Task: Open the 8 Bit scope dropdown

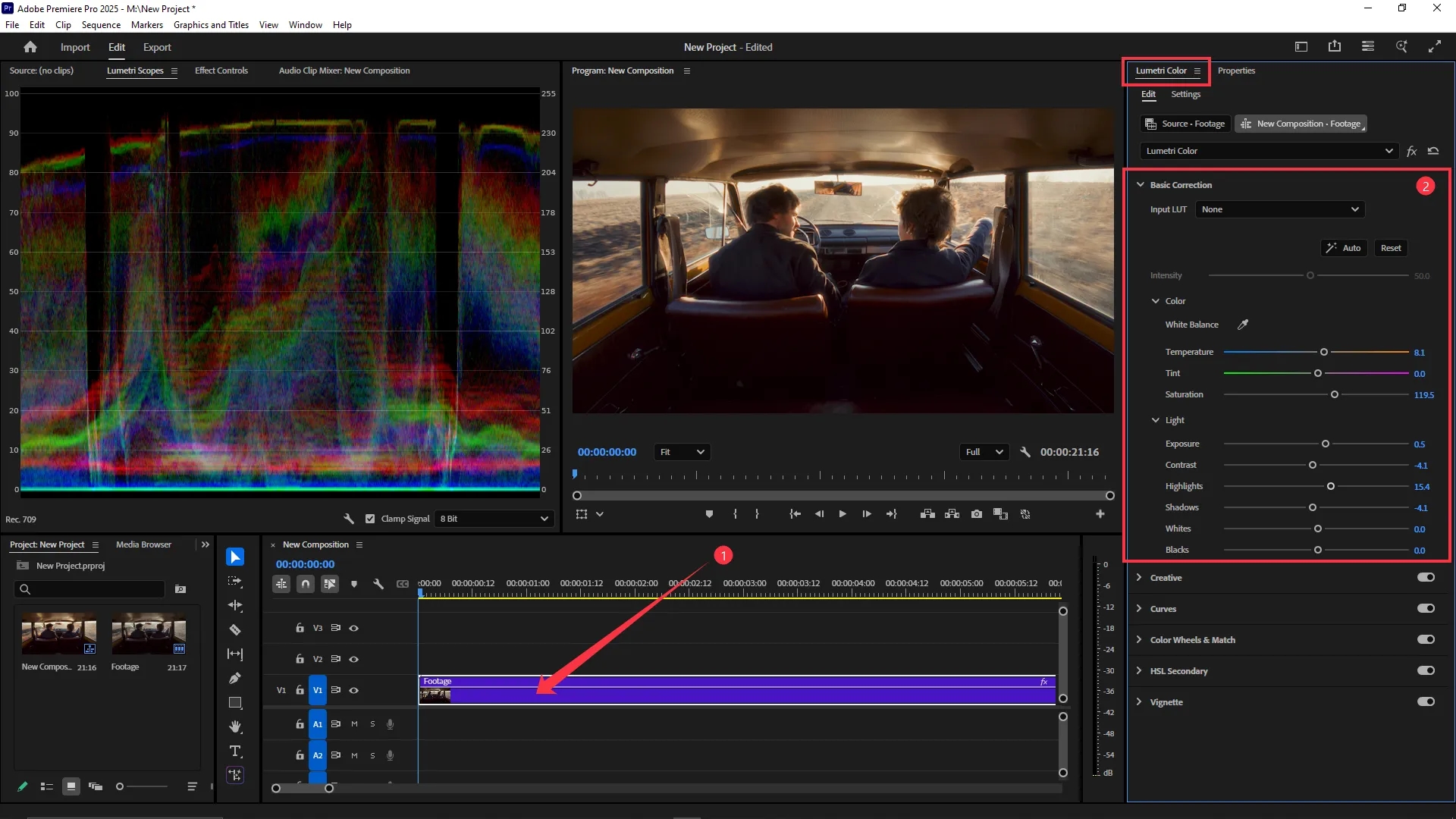Action: pyautogui.click(x=494, y=519)
